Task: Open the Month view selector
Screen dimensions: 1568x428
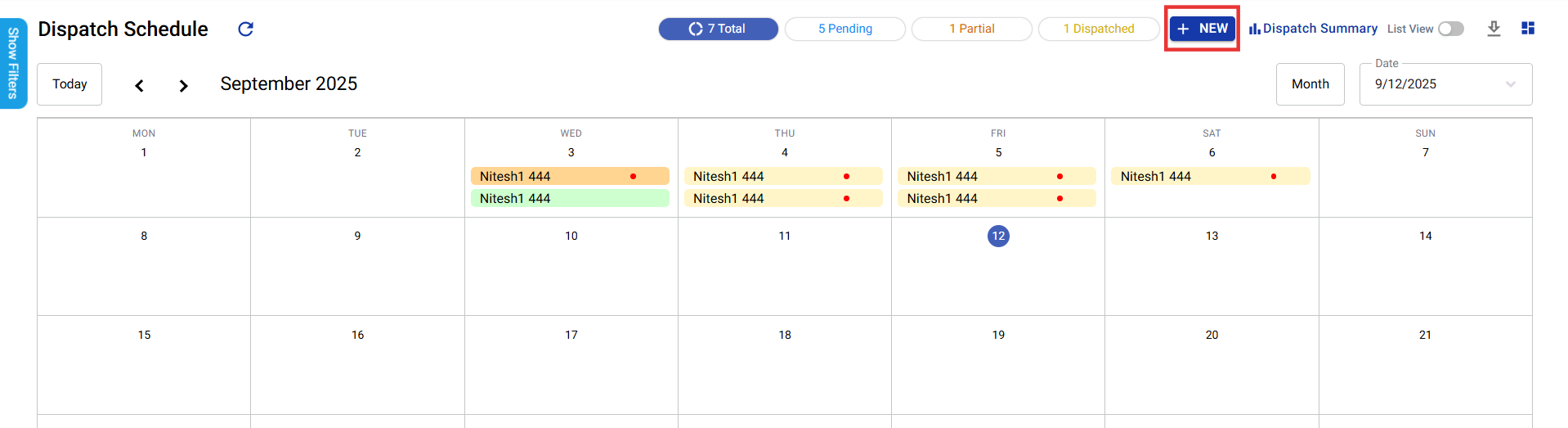Action: tap(1310, 84)
